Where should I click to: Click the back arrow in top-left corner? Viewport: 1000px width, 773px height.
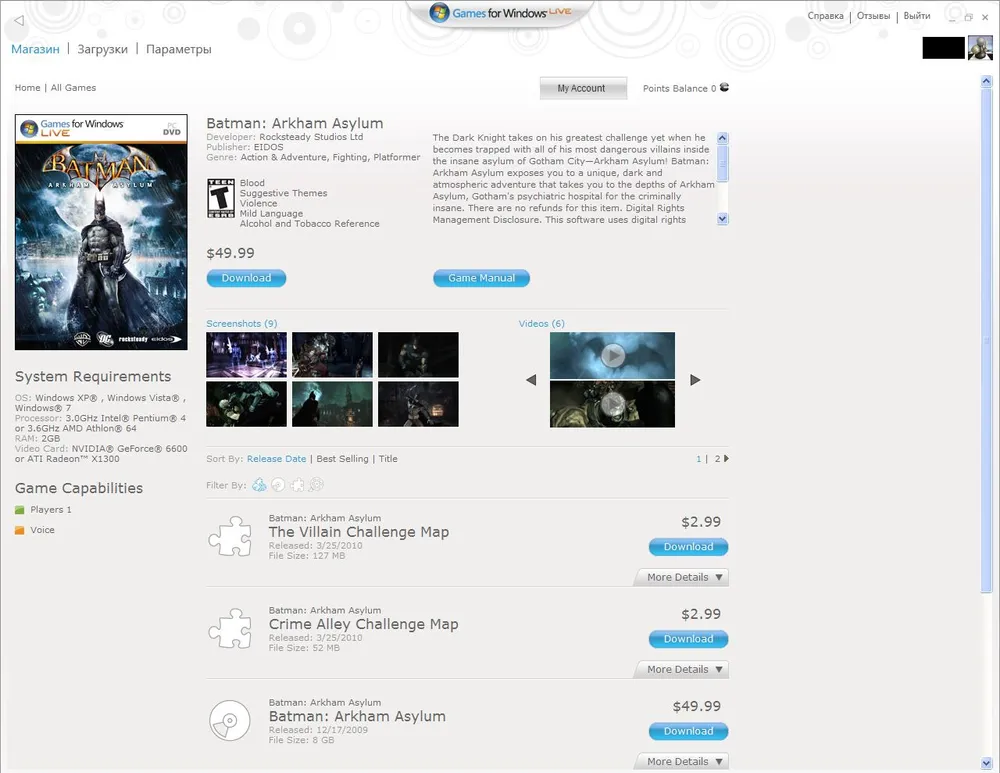[x=20, y=21]
